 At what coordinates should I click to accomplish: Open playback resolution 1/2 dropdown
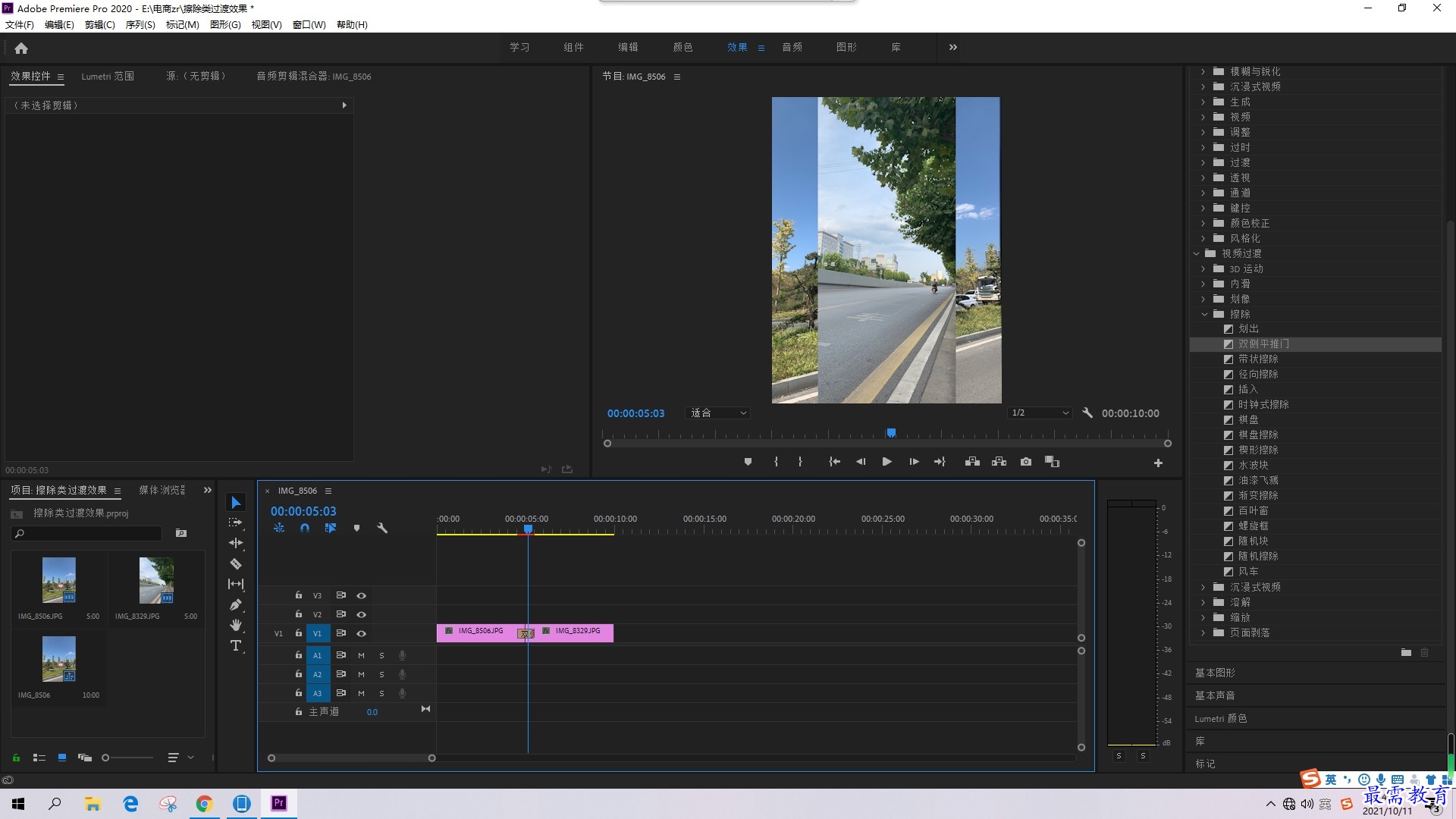pyautogui.click(x=1040, y=413)
